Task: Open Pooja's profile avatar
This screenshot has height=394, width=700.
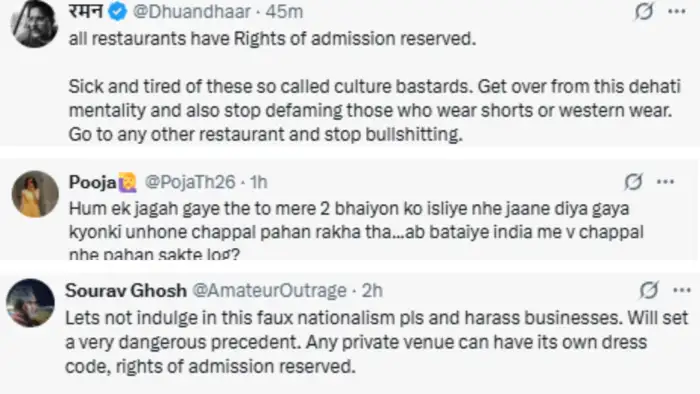Action: pyautogui.click(x=35, y=194)
